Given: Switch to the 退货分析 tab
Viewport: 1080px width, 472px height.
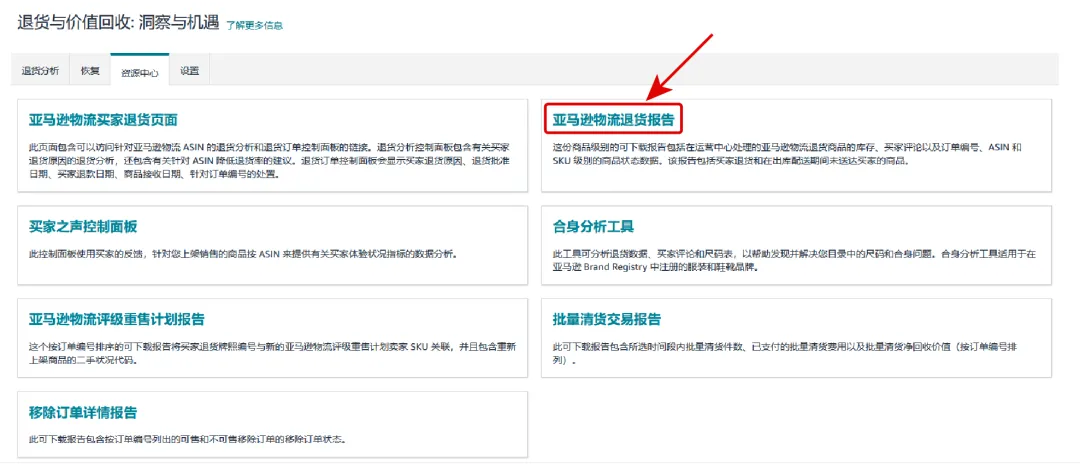Looking at the screenshot, I should tap(40, 70).
